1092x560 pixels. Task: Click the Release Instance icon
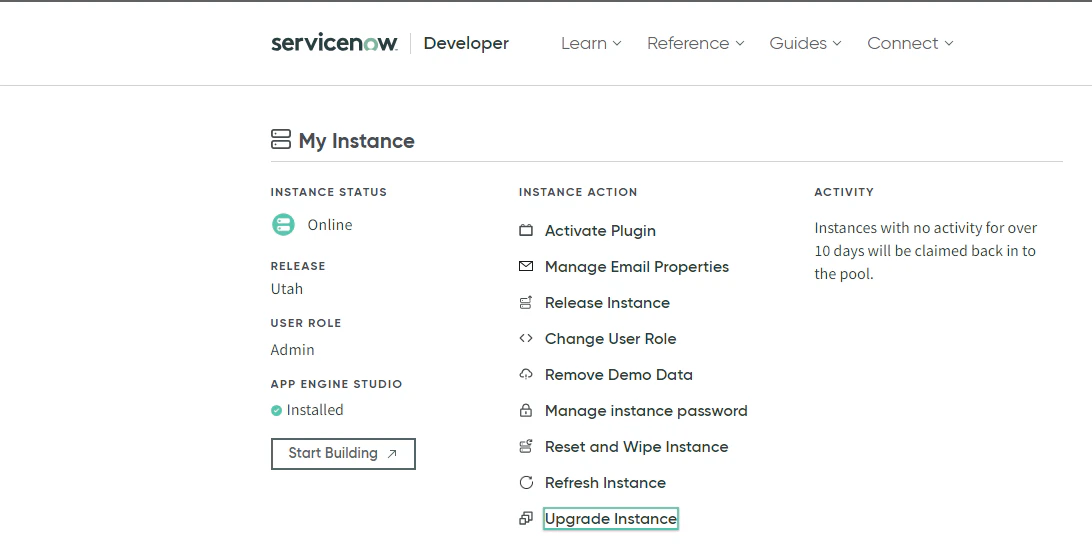coord(526,302)
